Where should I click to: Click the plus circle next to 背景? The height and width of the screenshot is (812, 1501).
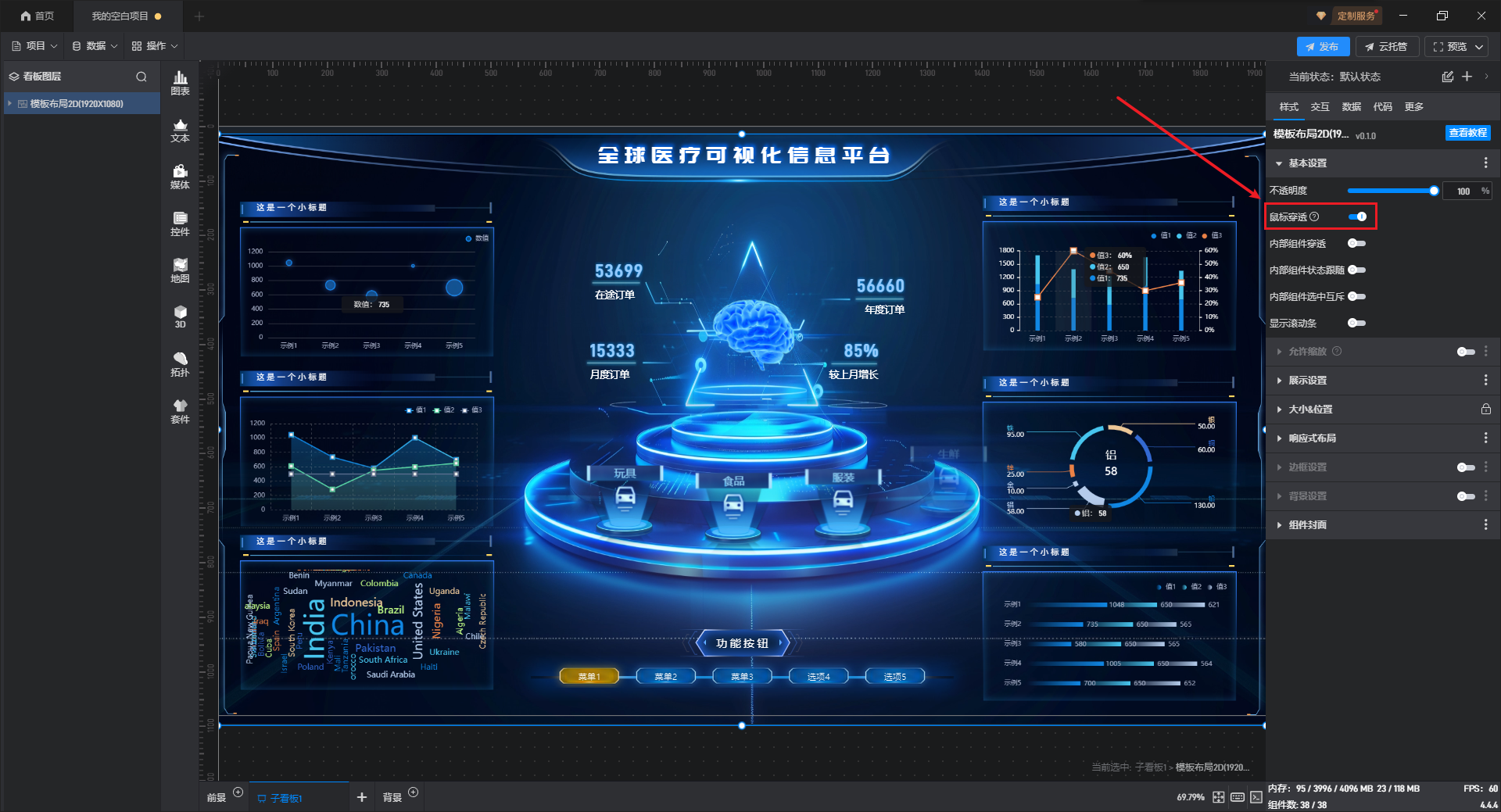pyautogui.click(x=414, y=792)
